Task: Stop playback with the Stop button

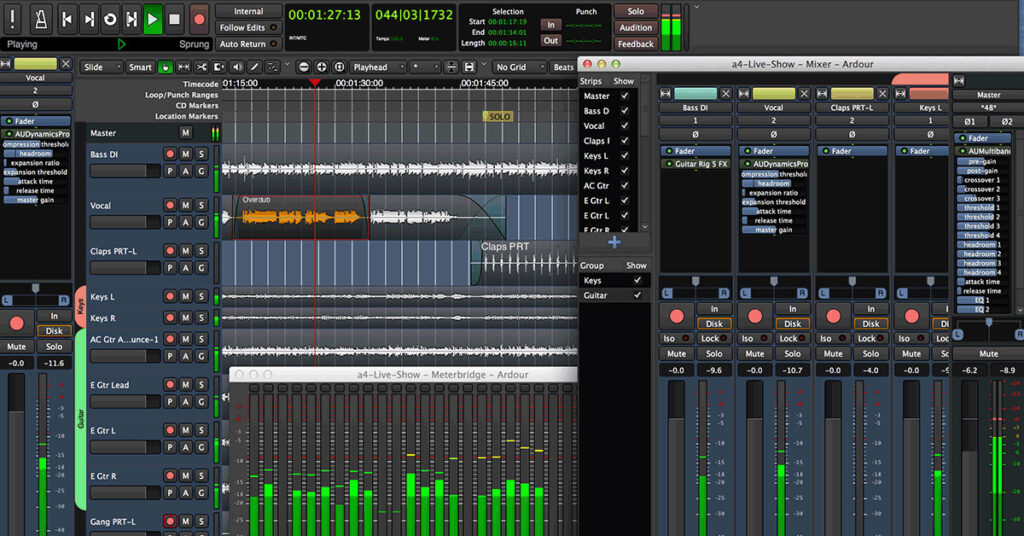Action: pyautogui.click(x=174, y=18)
